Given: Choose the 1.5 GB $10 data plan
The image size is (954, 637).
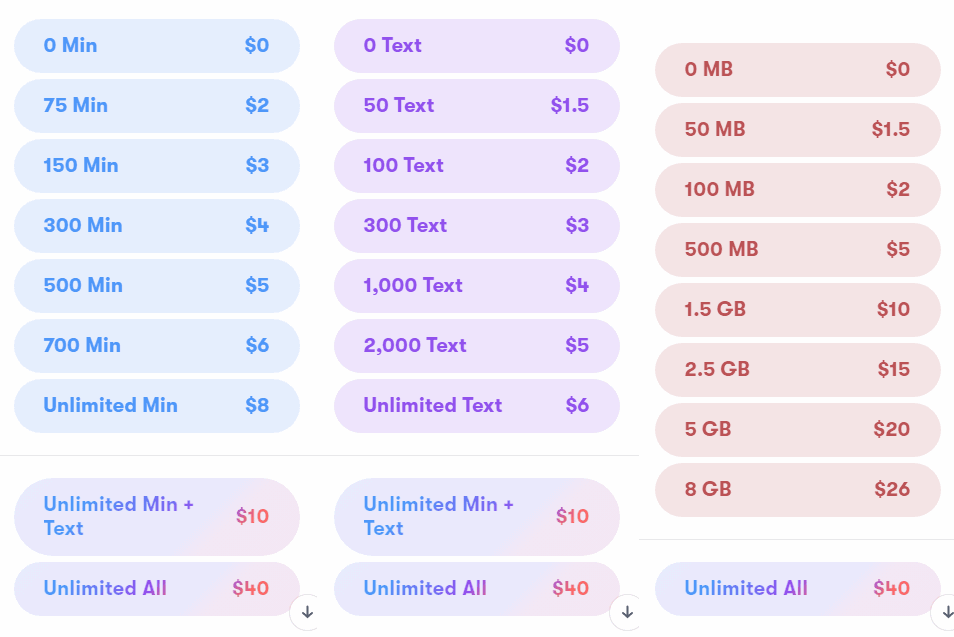Looking at the screenshot, I should pyautogui.click(x=798, y=310).
